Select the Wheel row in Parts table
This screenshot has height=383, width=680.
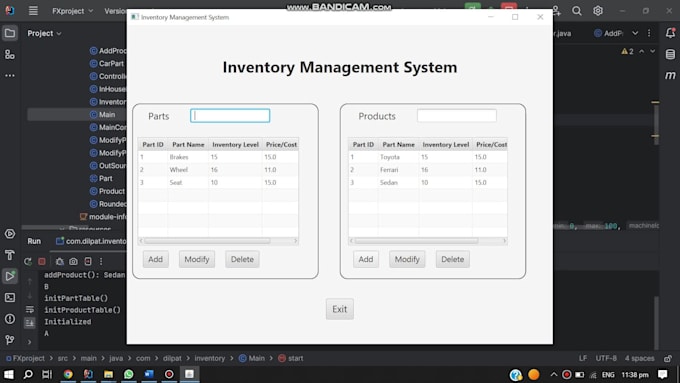click(218, 170)
